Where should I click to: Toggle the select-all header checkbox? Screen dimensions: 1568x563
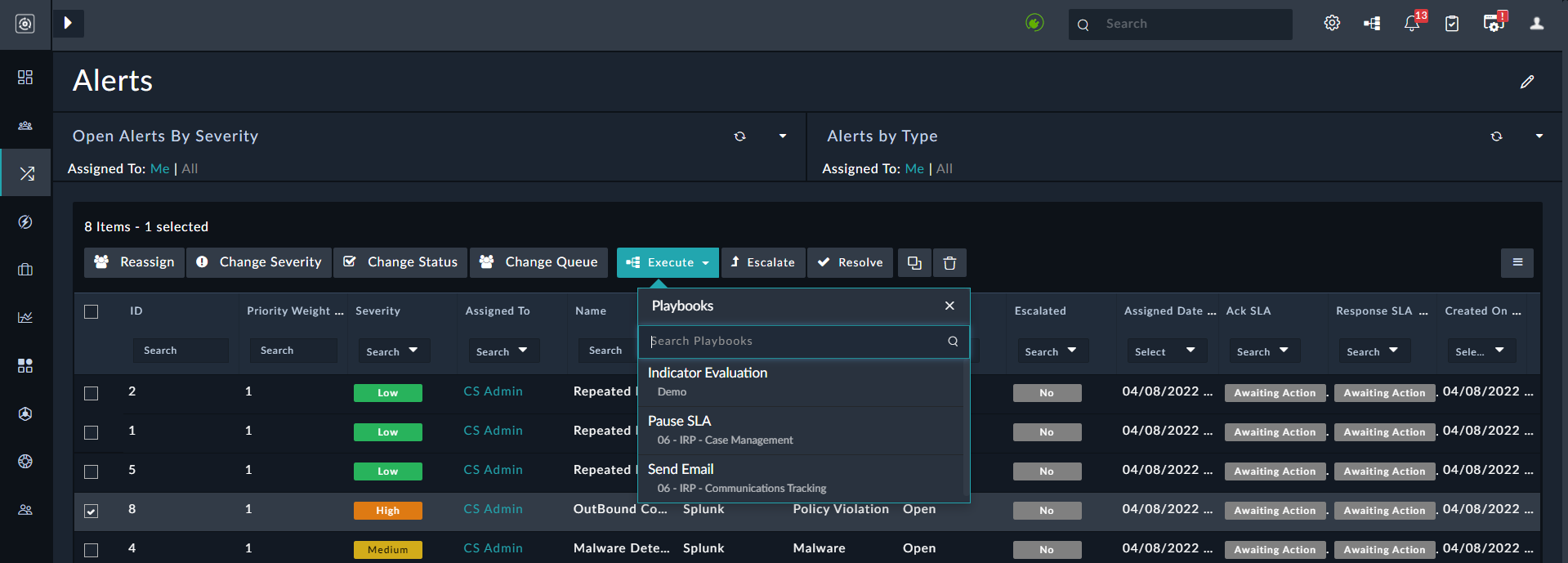[92, 311]
